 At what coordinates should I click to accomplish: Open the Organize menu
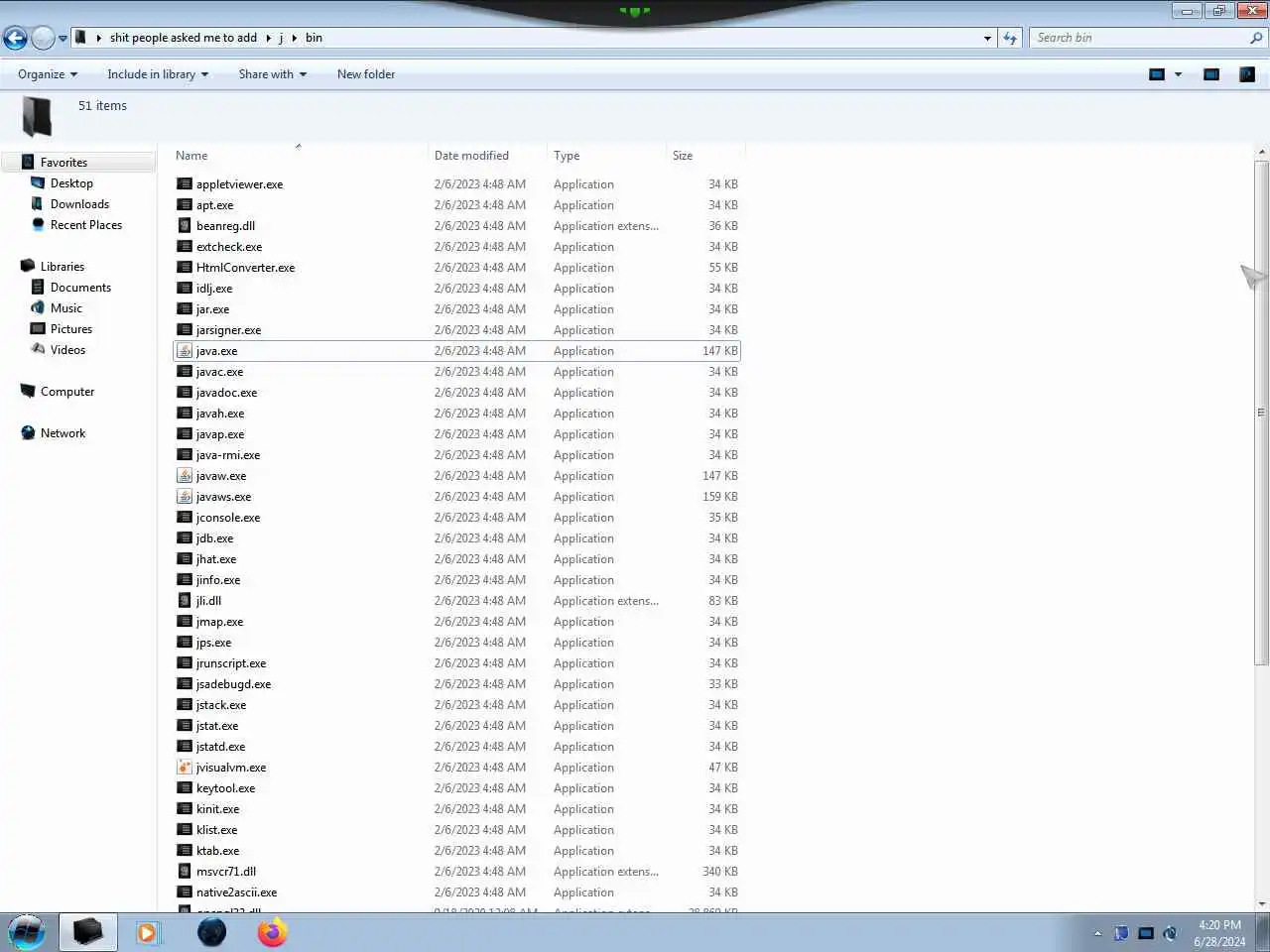pyautogui.click(x=48, y=74)
